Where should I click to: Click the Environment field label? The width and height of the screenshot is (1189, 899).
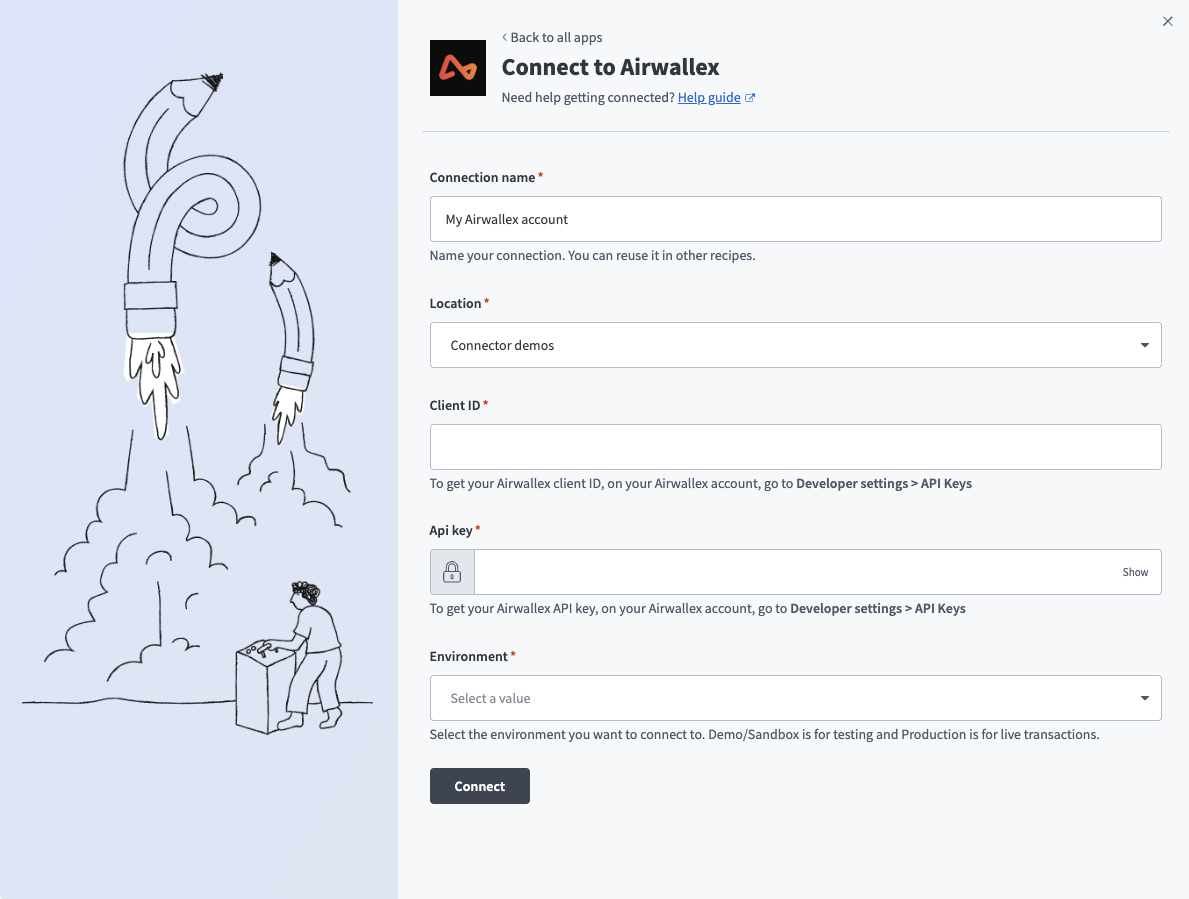pos(469,656)
